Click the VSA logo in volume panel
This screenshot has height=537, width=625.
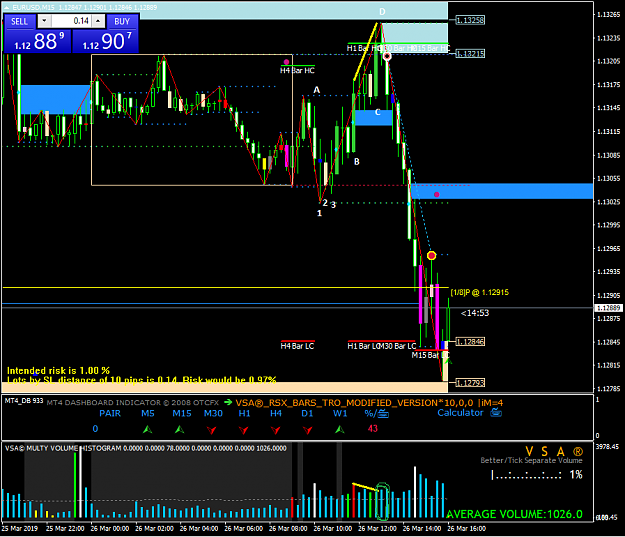click(554, 451)
